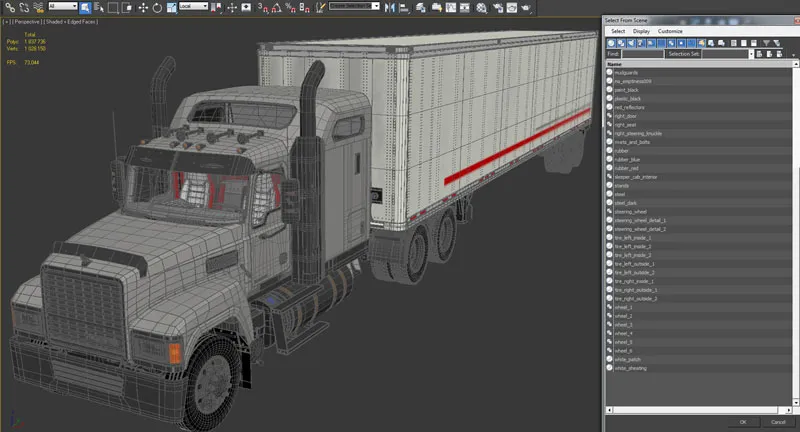
Task: Select the Move transform tool in toolbar
Action: pyautogui.click(x=142, y=6)
